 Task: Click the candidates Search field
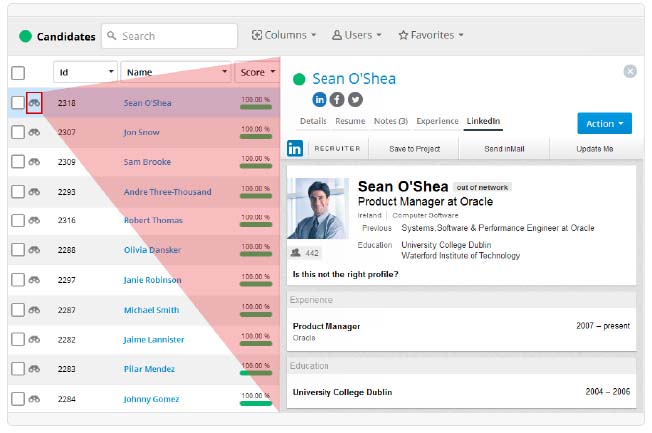point(170,36)
